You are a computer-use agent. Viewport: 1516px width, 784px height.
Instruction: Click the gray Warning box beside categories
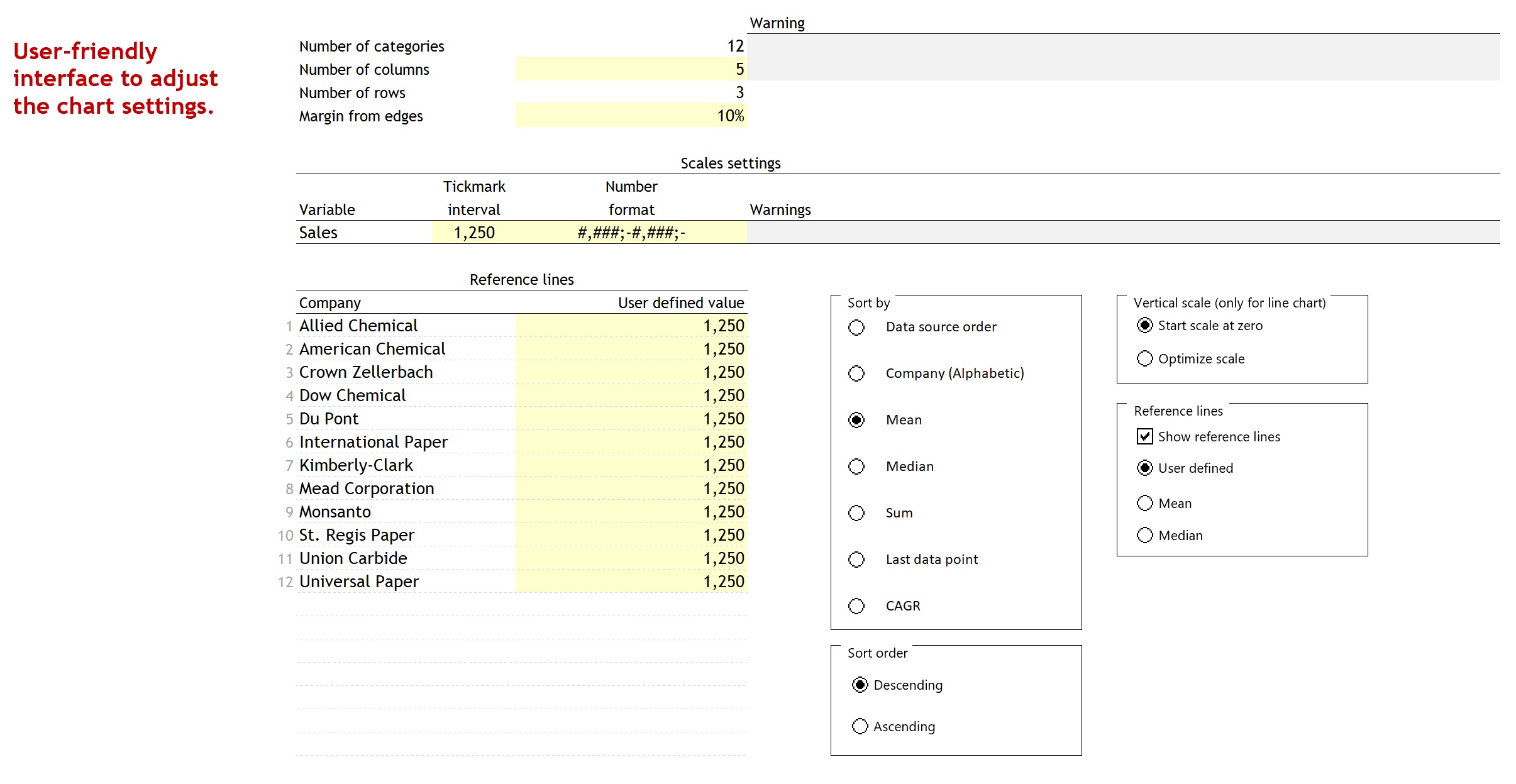(1123, 57)
